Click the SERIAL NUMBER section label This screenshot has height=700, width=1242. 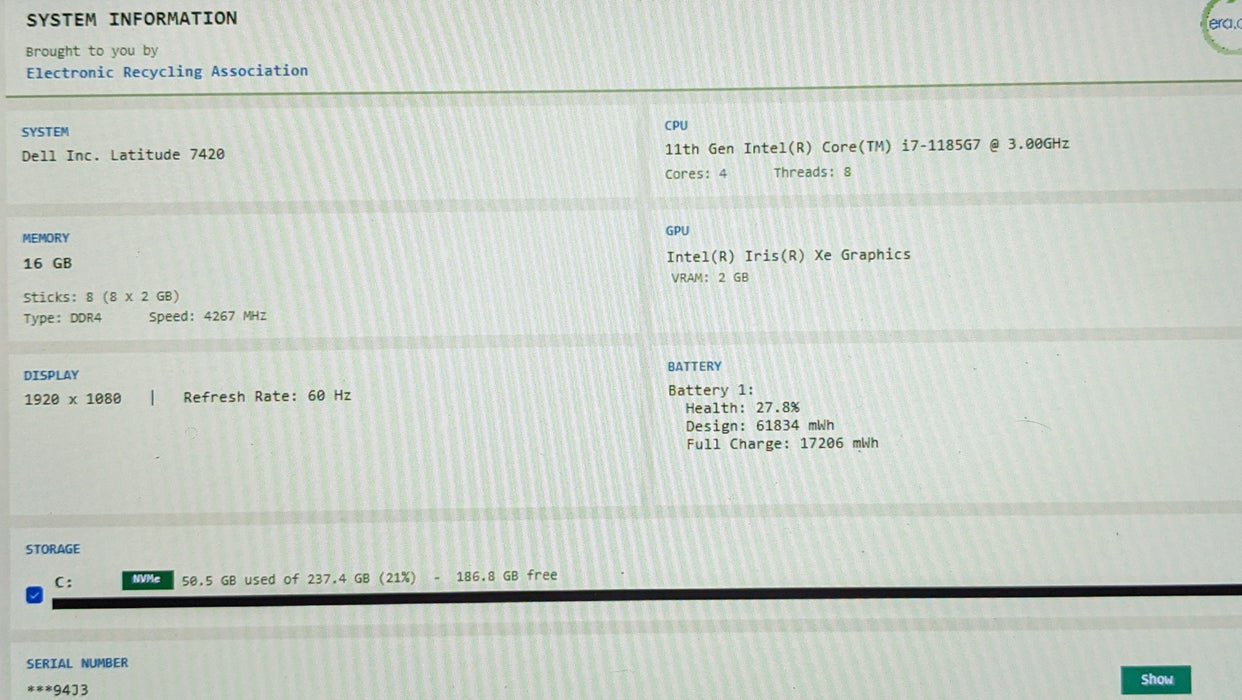(77, 663)
